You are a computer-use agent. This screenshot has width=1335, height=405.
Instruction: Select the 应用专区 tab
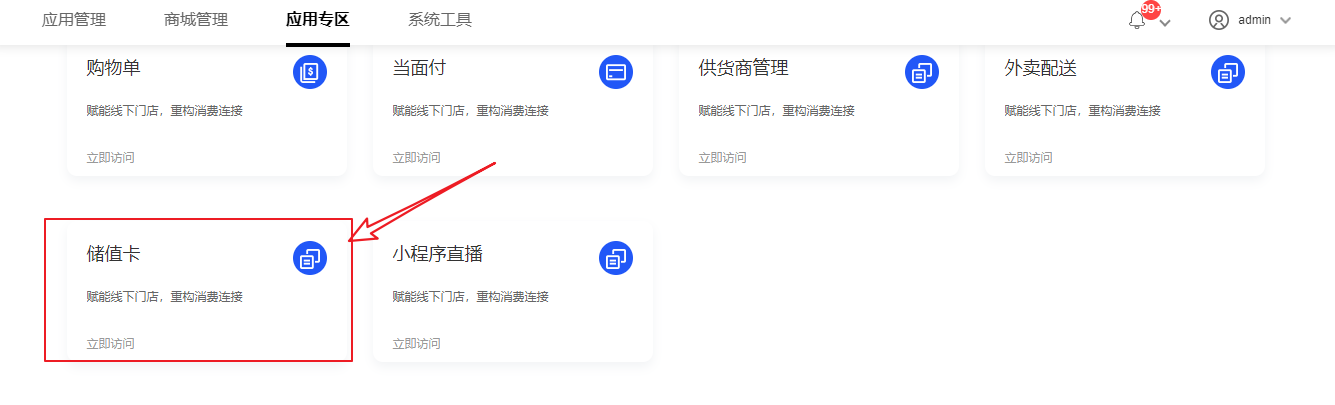pos(318,20)
